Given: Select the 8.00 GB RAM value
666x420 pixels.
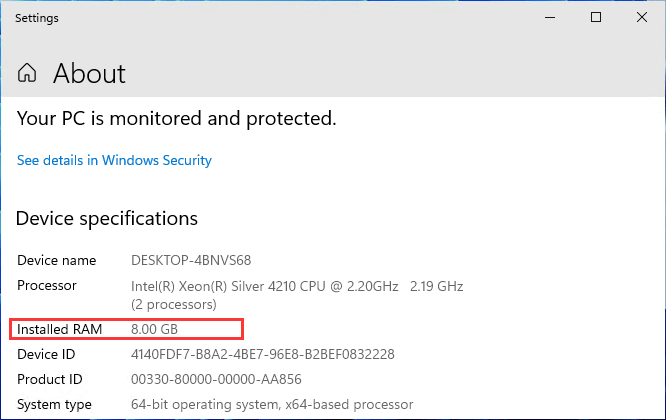Looking at the screenshot, I should tap(155, 329).
